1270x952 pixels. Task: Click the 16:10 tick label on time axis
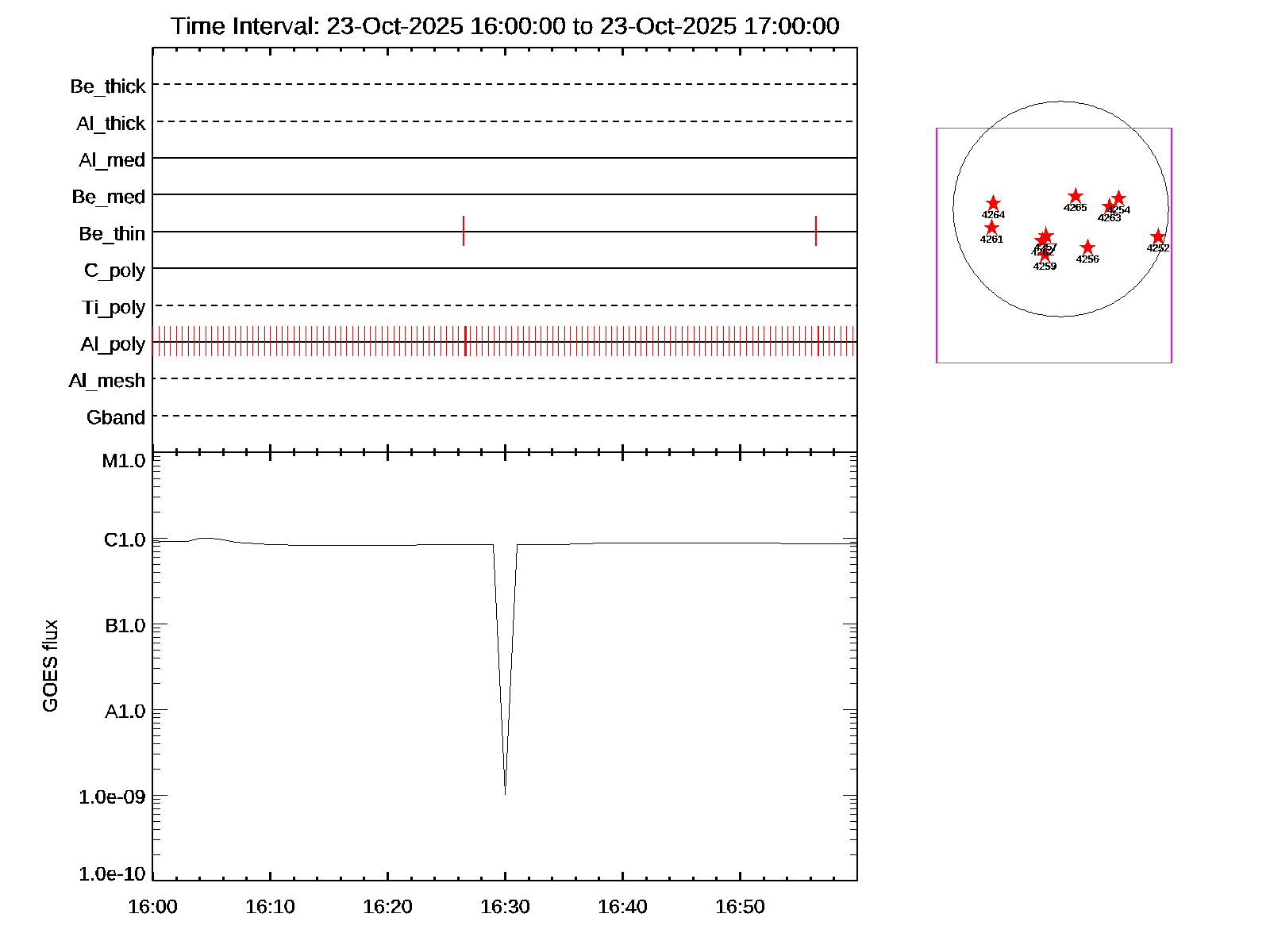point(270,907)
